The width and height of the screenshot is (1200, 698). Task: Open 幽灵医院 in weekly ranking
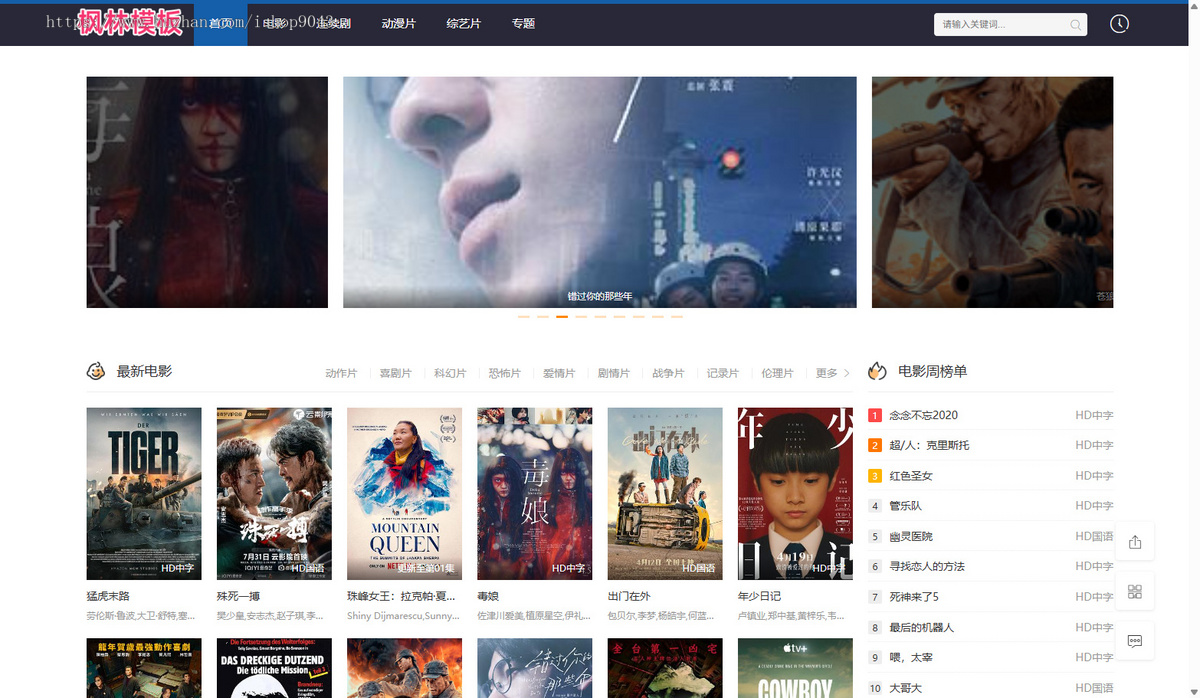click(911, 537)
